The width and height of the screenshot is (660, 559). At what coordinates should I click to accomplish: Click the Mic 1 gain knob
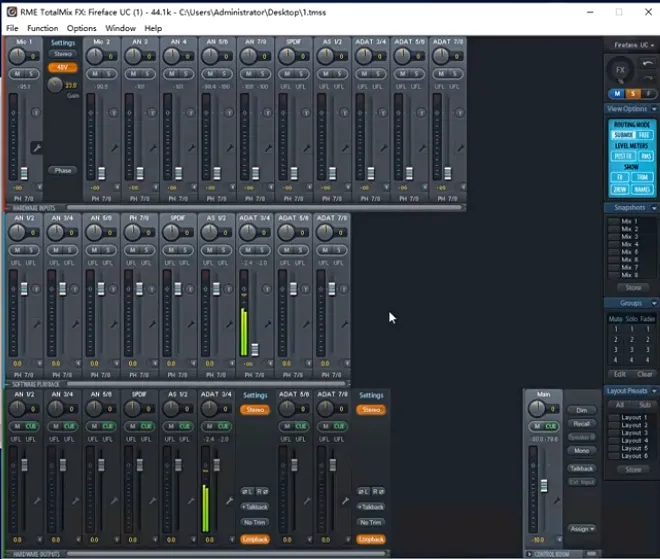coord(56,85)
